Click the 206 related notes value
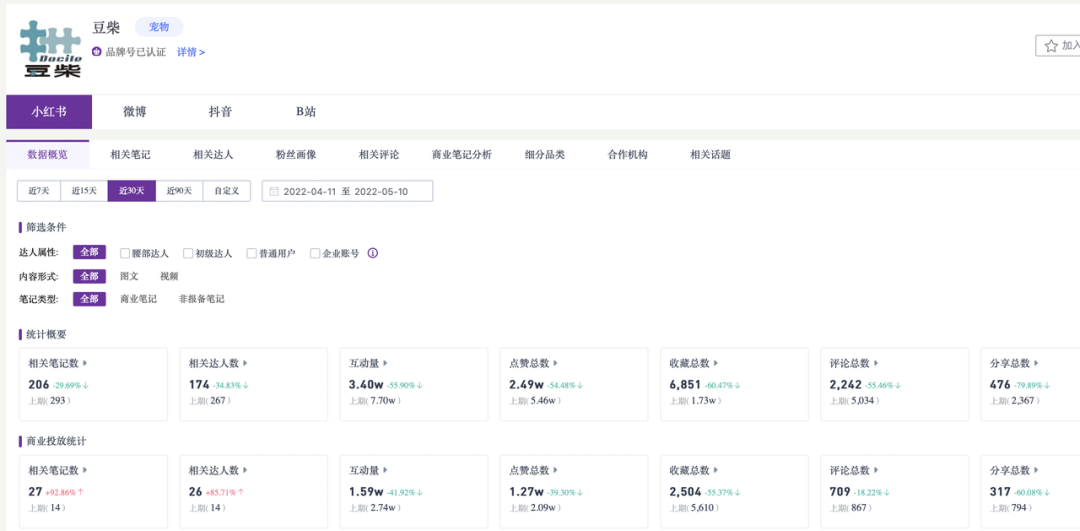Screen dimensions: 1080x531 [39, 384]
